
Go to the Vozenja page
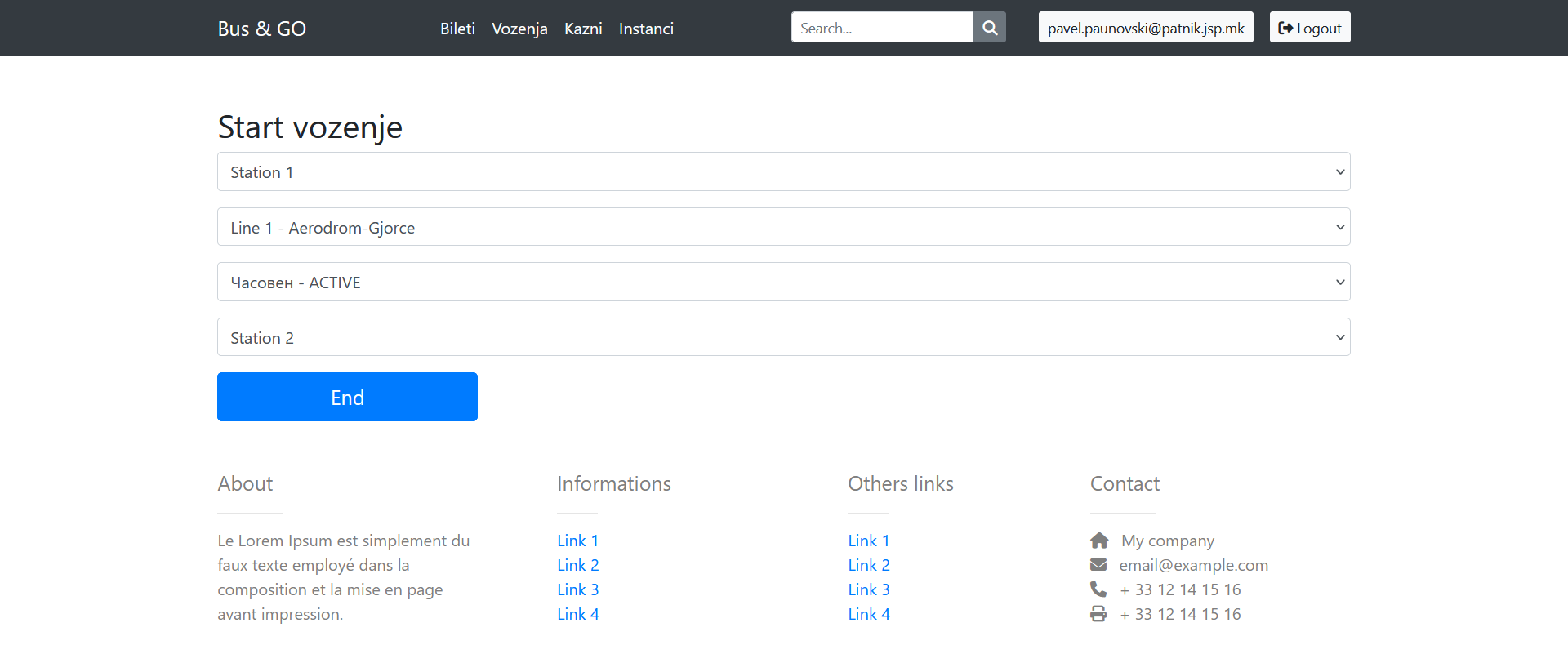point(519,29)
